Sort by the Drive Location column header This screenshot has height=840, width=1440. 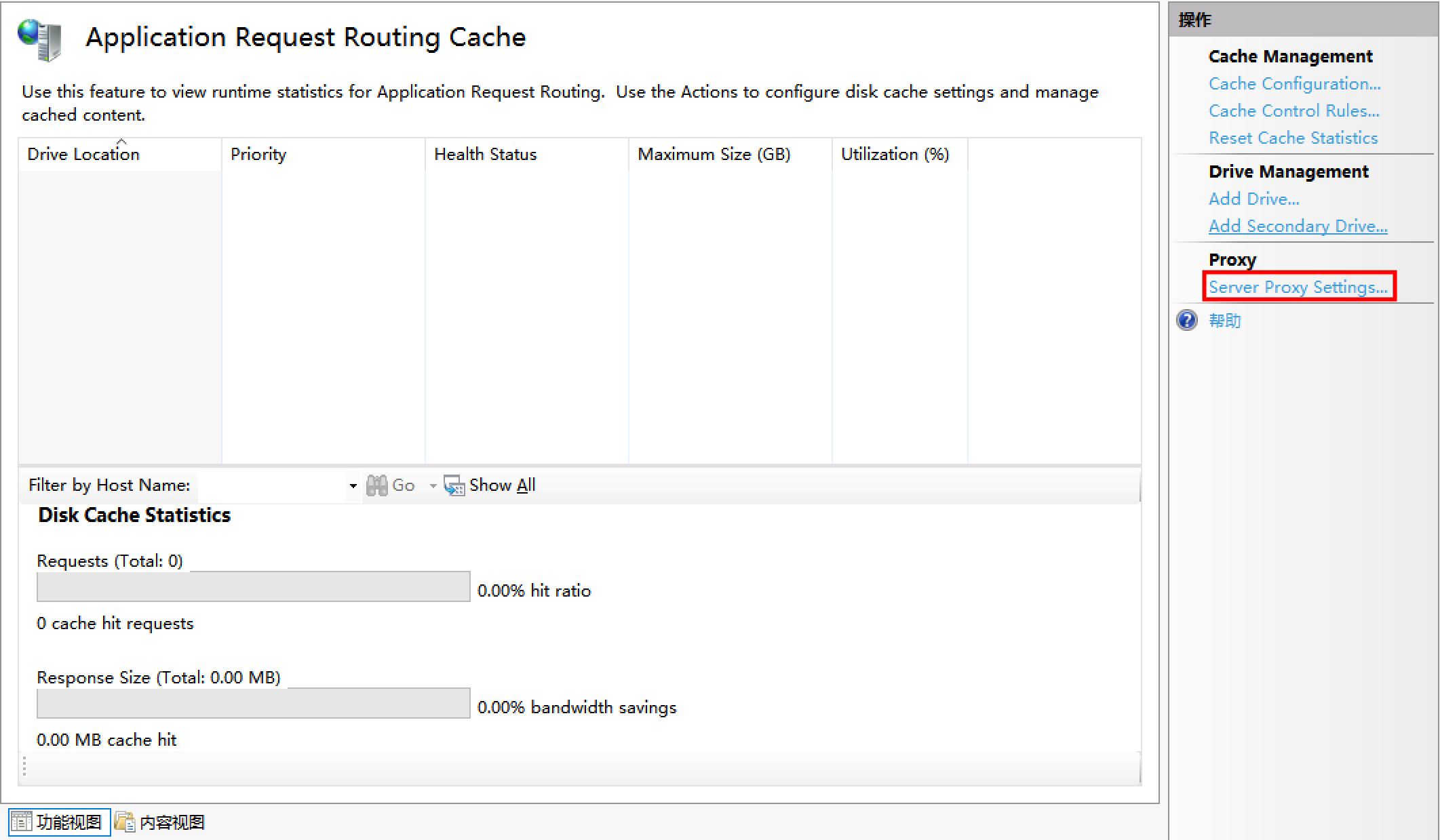[x=83, y=155]
